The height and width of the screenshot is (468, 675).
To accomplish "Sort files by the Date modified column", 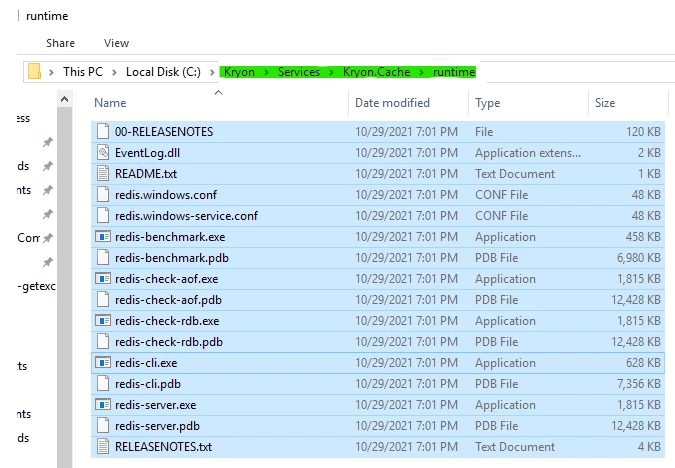I will [x=392, y=103].
